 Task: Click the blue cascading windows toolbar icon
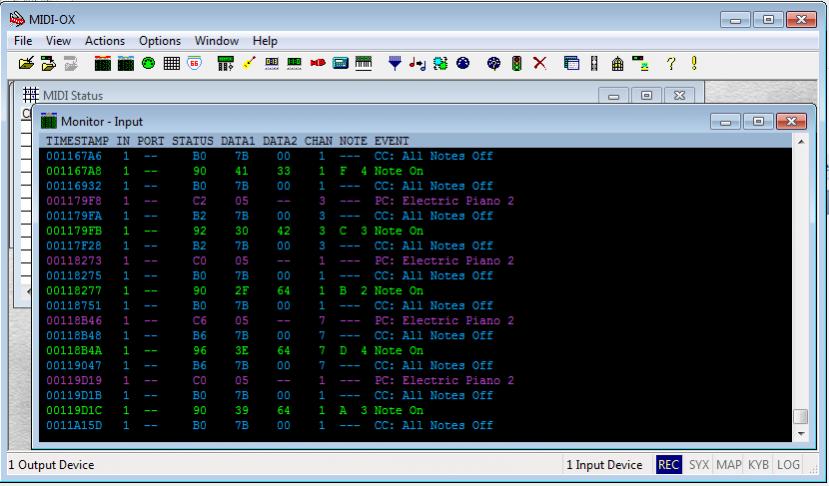572,63
